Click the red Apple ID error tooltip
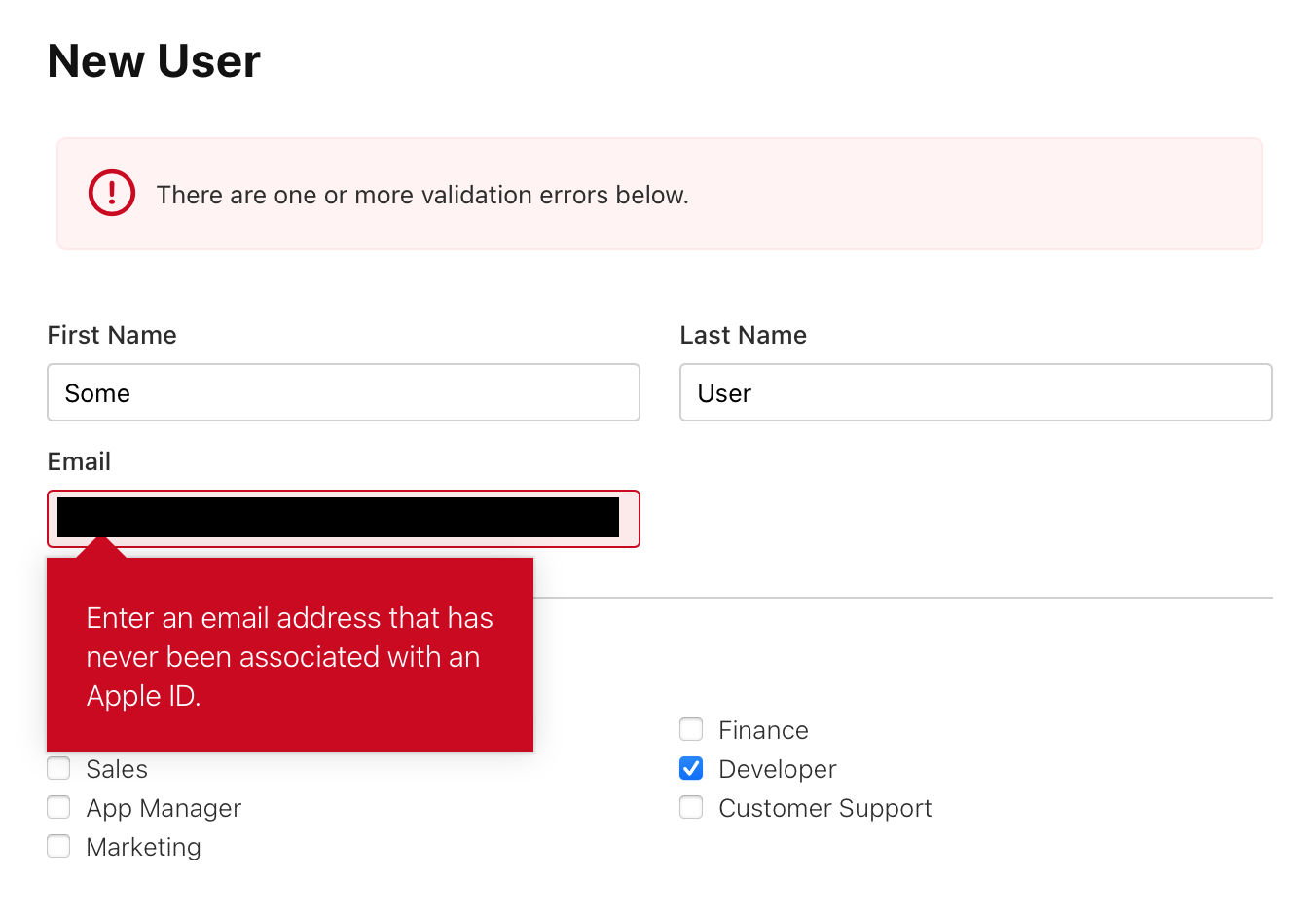The height and width of the screenshot is (915, 1316). [289, 656]
